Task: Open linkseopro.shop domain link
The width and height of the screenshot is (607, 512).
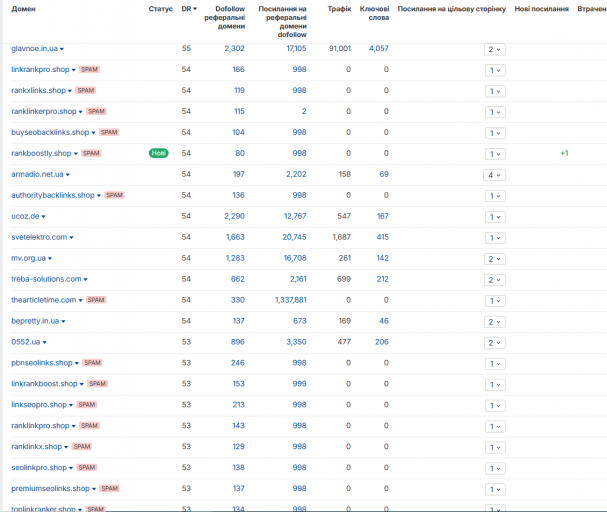Action: (39, 405)
